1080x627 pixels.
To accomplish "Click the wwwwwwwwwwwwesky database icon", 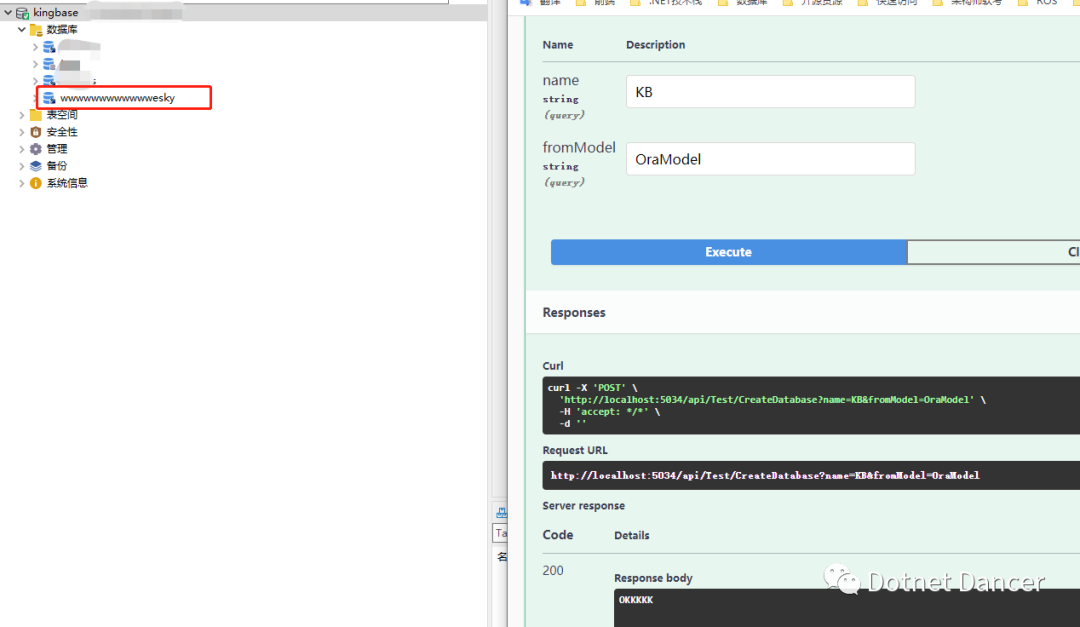I will coord(49,98).
